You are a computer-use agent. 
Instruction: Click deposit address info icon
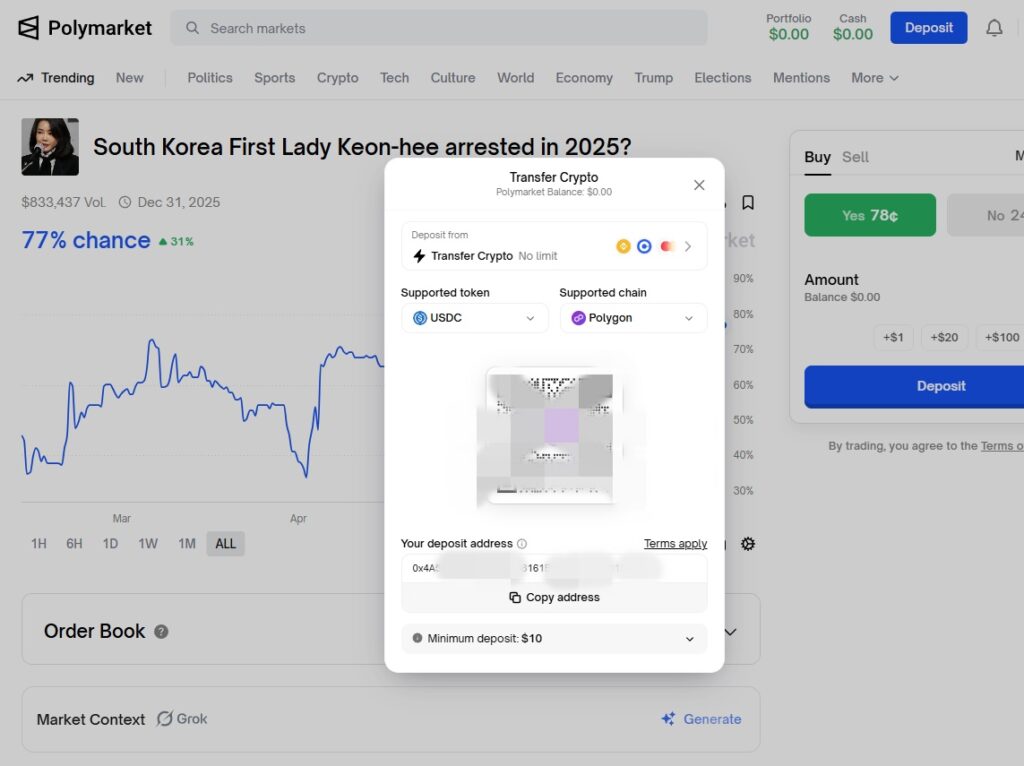tap(522, 543)
